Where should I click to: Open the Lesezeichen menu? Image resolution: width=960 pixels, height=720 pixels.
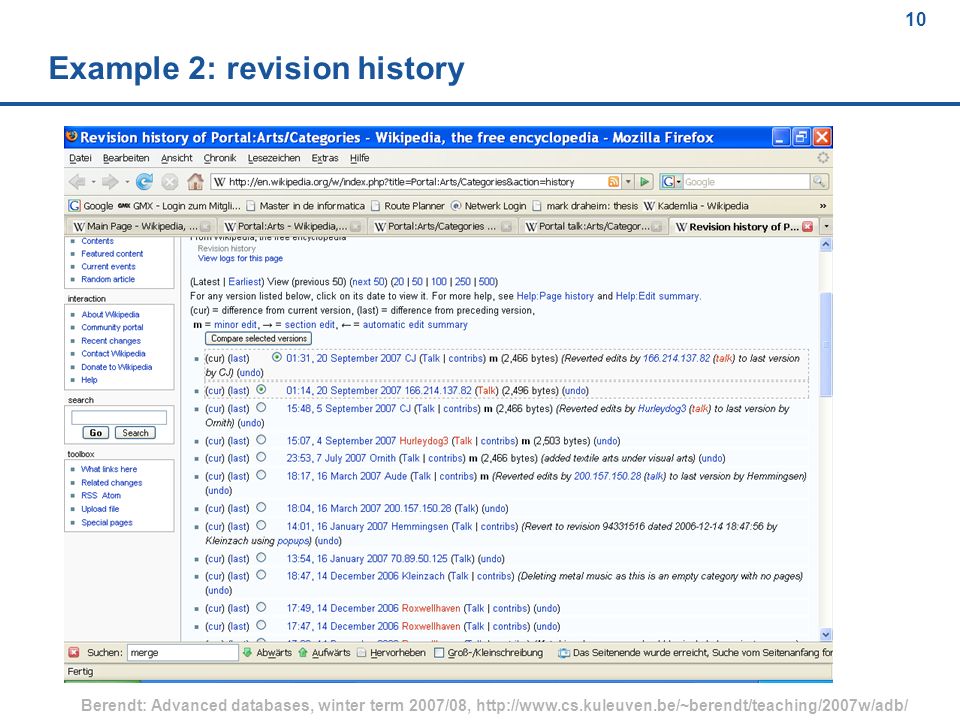coord(274,158)
